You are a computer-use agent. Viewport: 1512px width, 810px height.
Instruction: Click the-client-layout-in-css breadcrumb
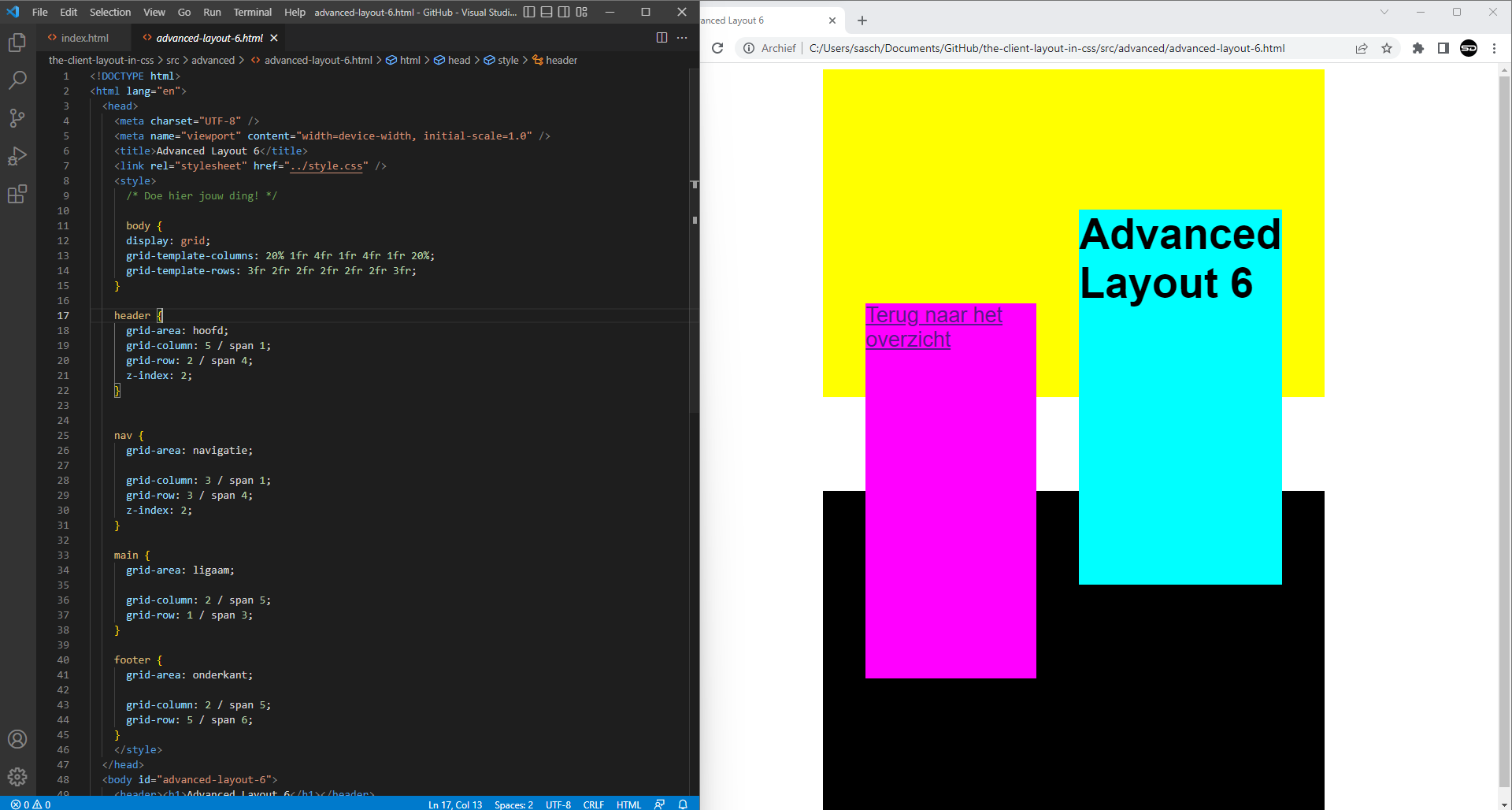pyautogui.click(x=101, y=60)
